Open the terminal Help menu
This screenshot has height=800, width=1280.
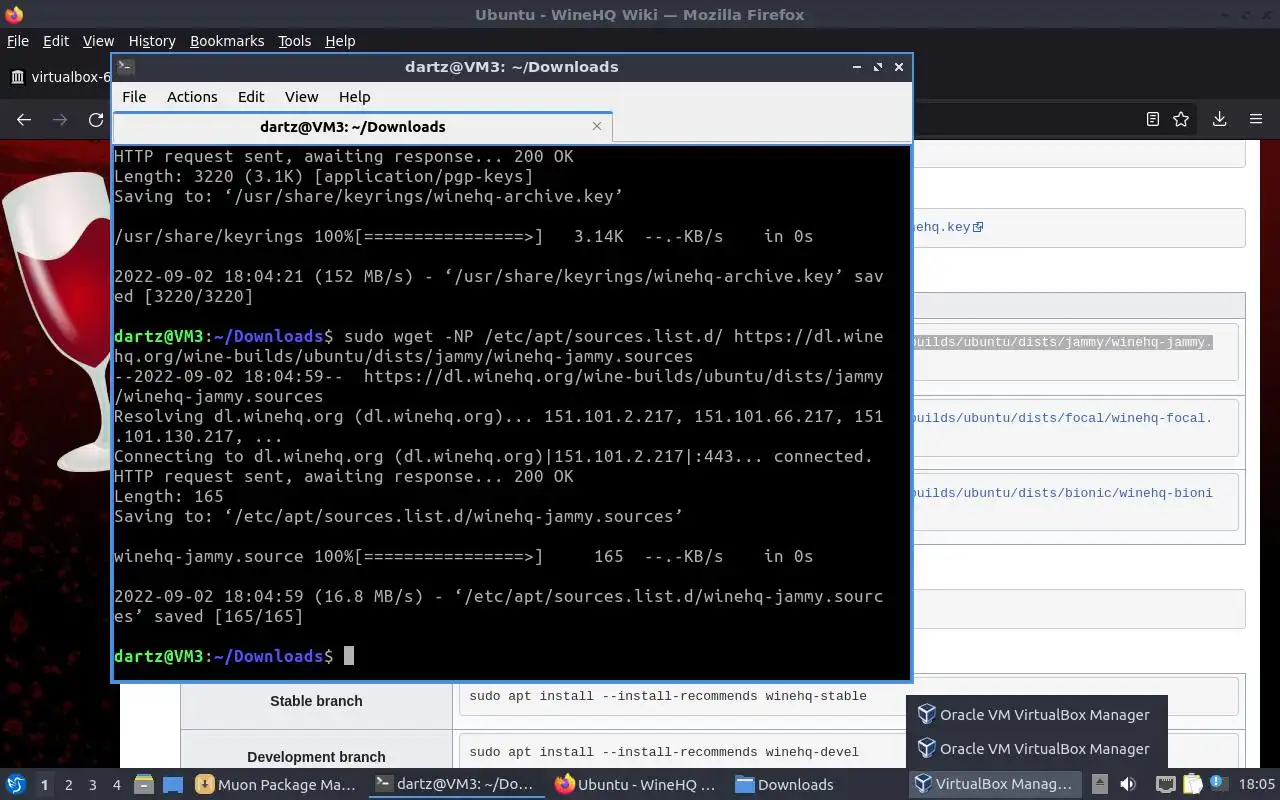point(355,97)
